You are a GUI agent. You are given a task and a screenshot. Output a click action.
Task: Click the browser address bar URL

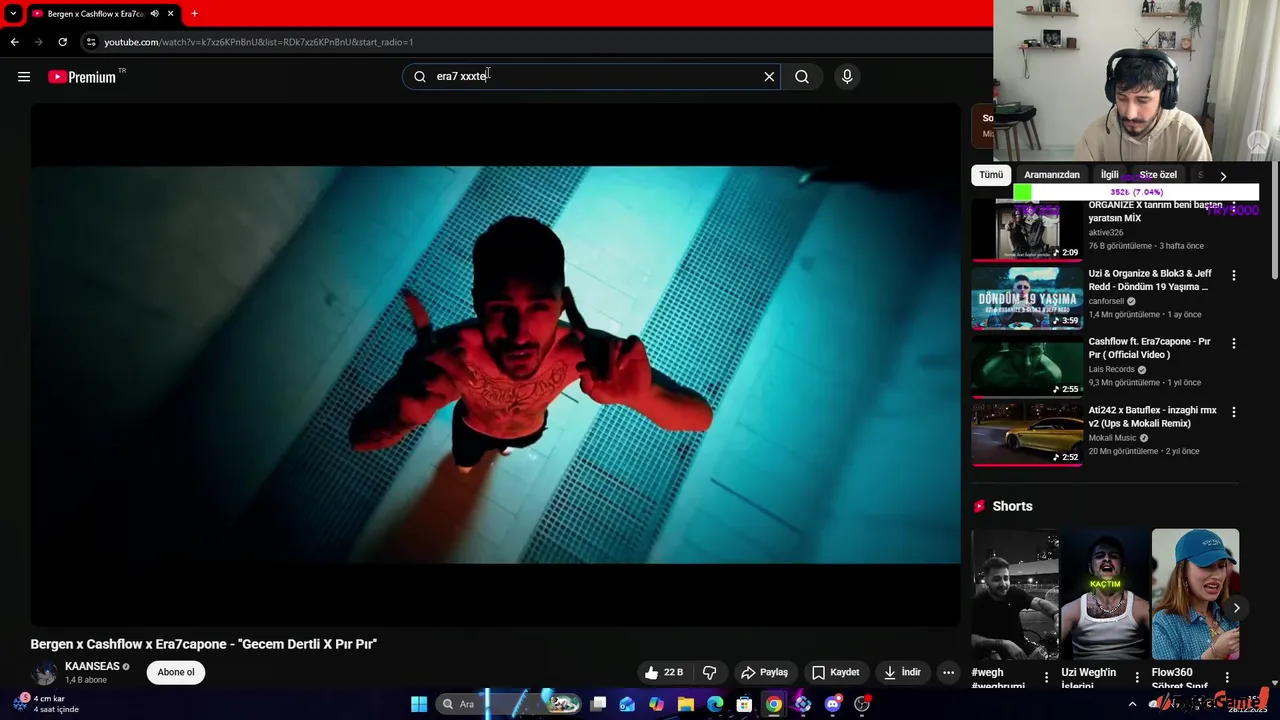coord(258,42)
